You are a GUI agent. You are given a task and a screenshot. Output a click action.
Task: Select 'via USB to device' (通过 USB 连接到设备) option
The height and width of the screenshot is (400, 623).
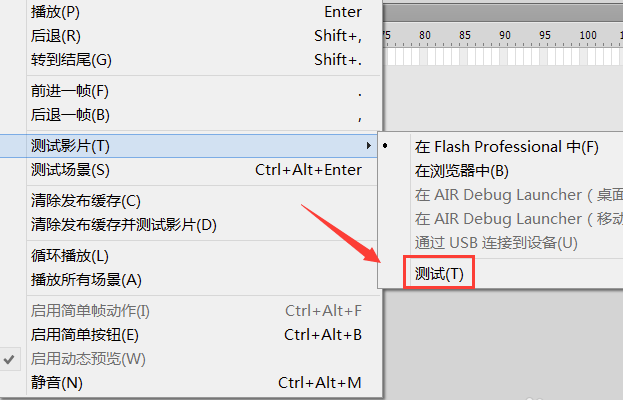(496, 243)
